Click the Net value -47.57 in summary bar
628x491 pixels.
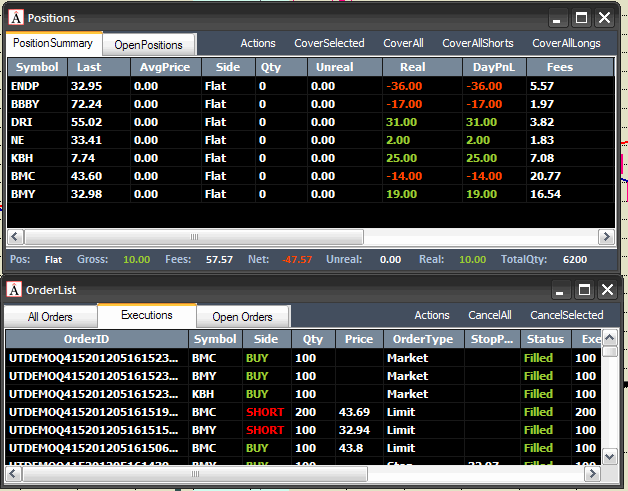(x=297, y=260)
